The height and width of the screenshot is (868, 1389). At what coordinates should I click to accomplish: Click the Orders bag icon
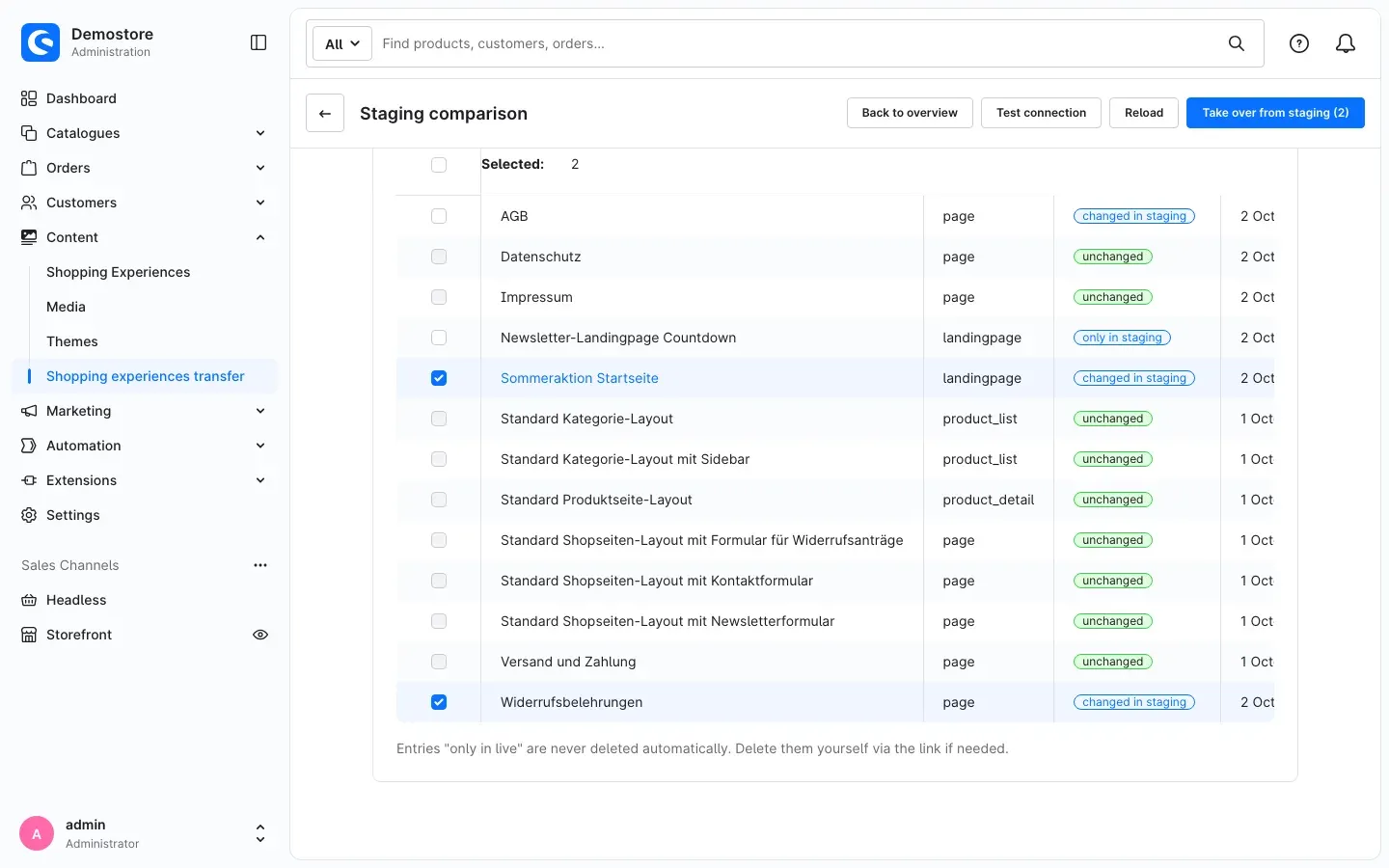pyautogui.click(x=29, y=168)
